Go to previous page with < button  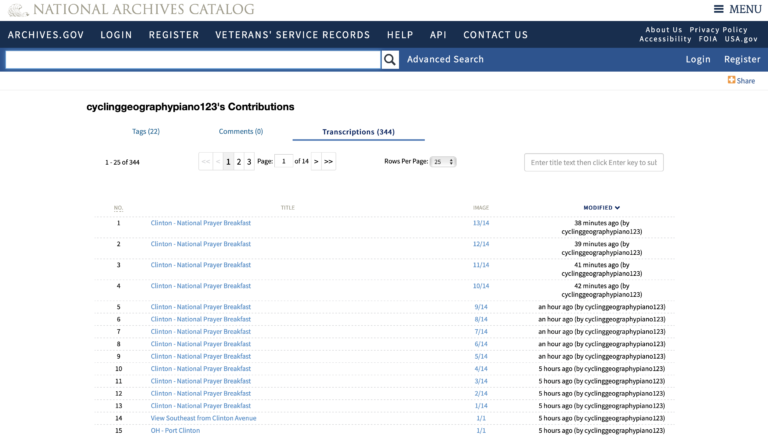pyautogui.click(x=218, y=161)
